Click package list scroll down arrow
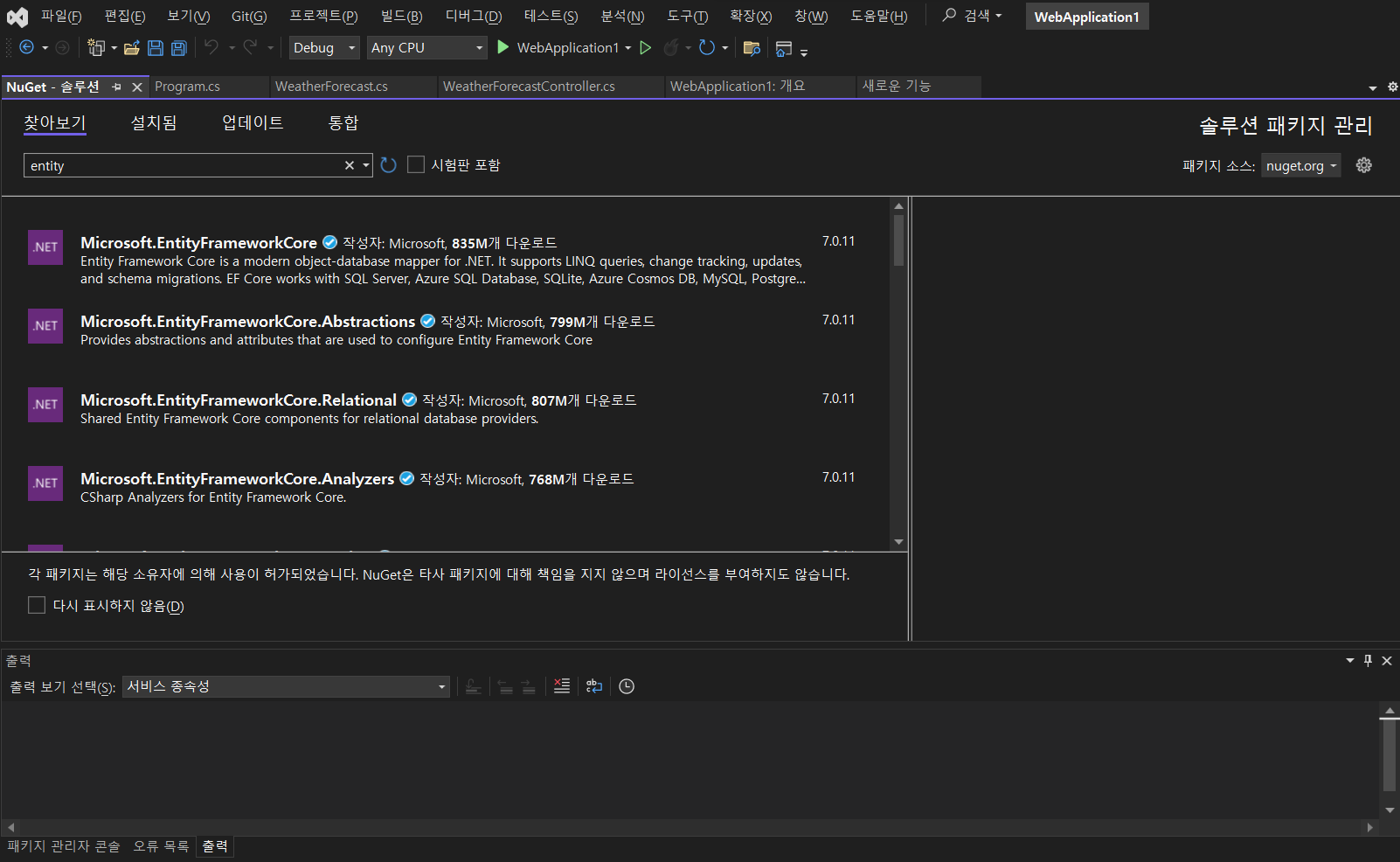 [898, 542]
